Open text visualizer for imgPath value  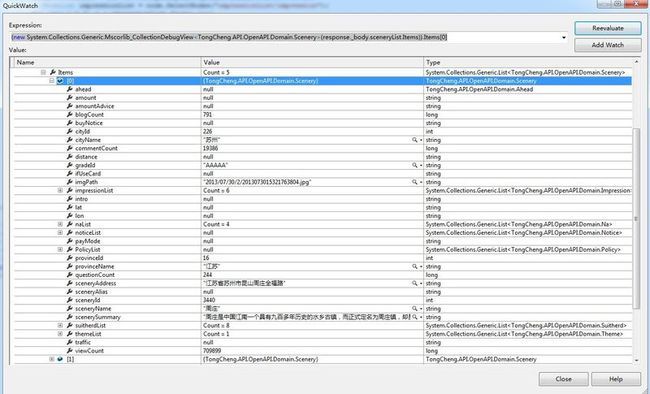[x=414, y=182]
